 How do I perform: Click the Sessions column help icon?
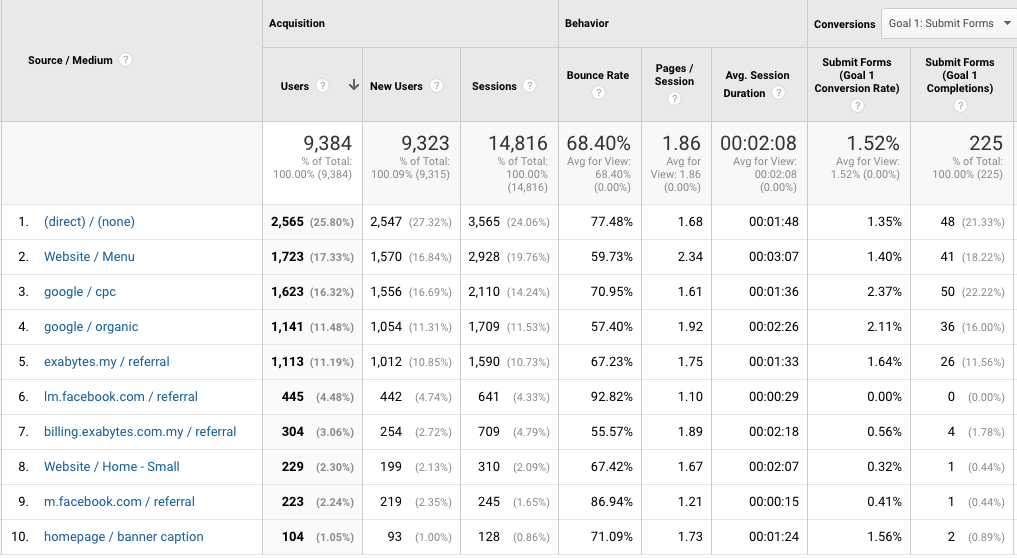tap(530, 86)
